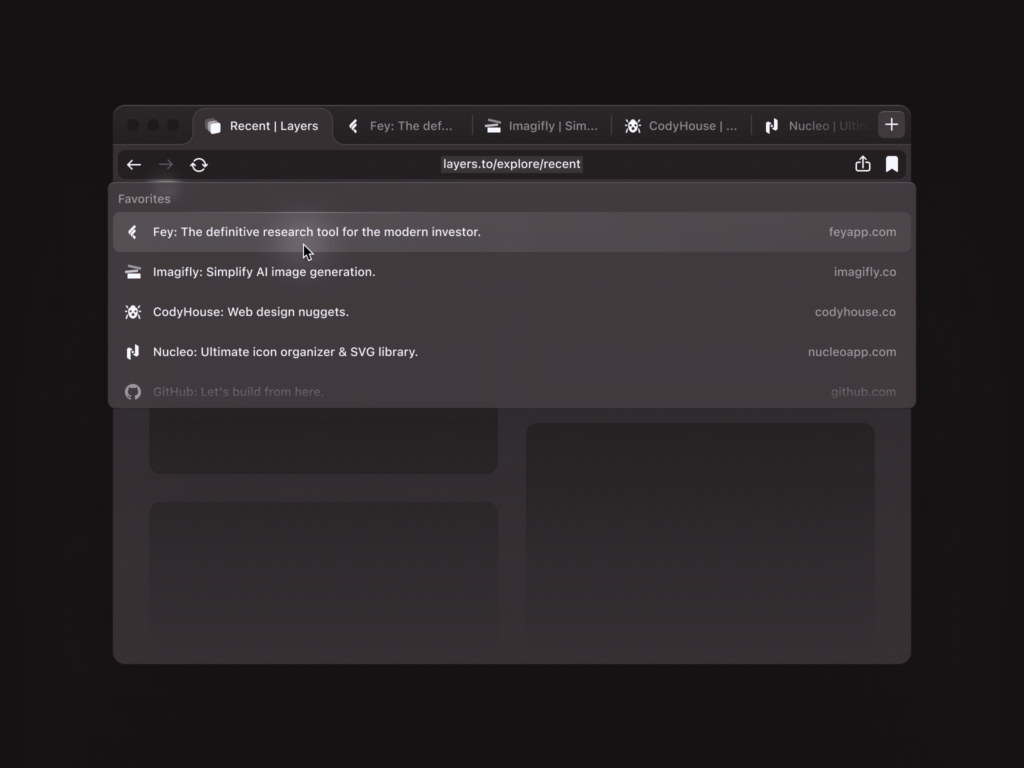Open favorite Fey: The definitive research tool

[x=512, y=232]
